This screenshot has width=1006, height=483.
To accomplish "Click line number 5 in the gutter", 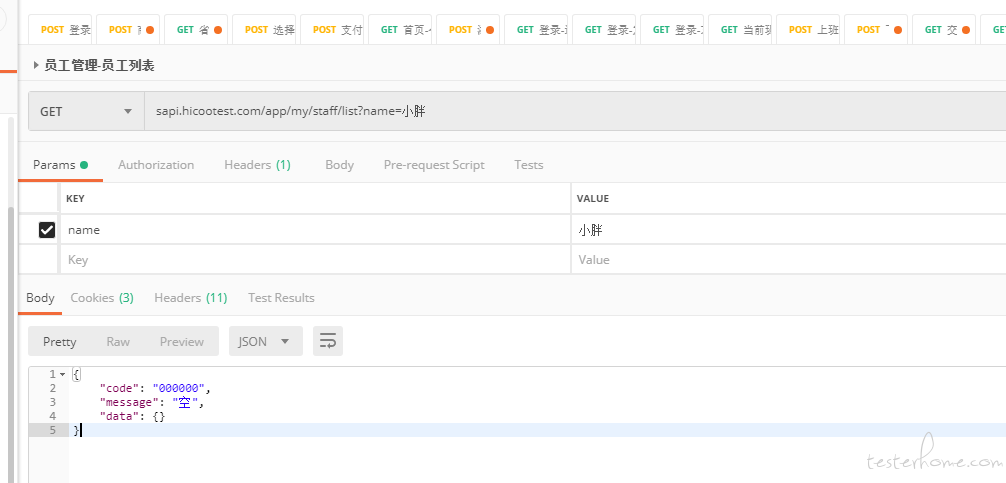I will pos(53,430).
